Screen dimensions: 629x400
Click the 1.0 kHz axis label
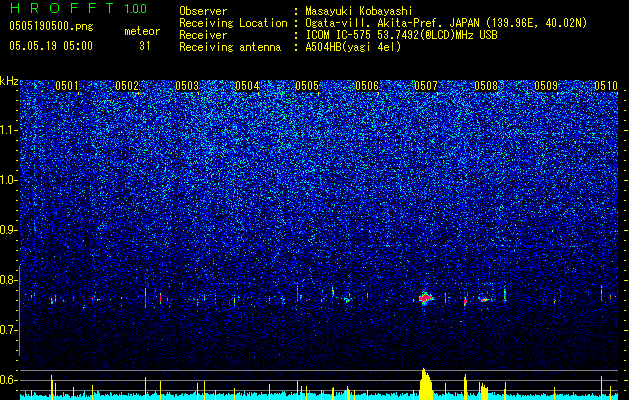(8, 181)
